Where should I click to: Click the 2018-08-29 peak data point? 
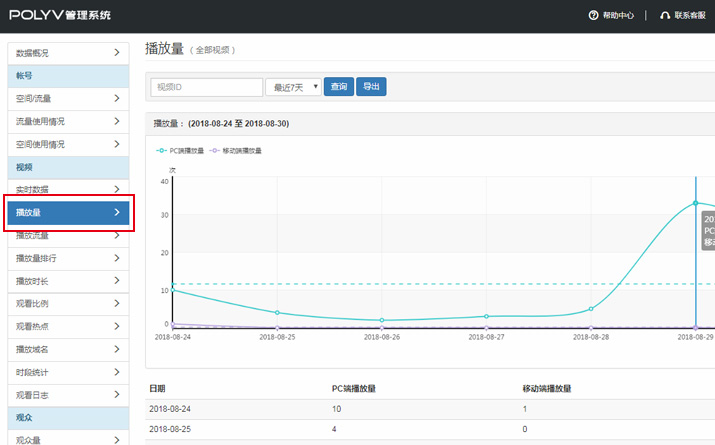(x=695, y=203)
